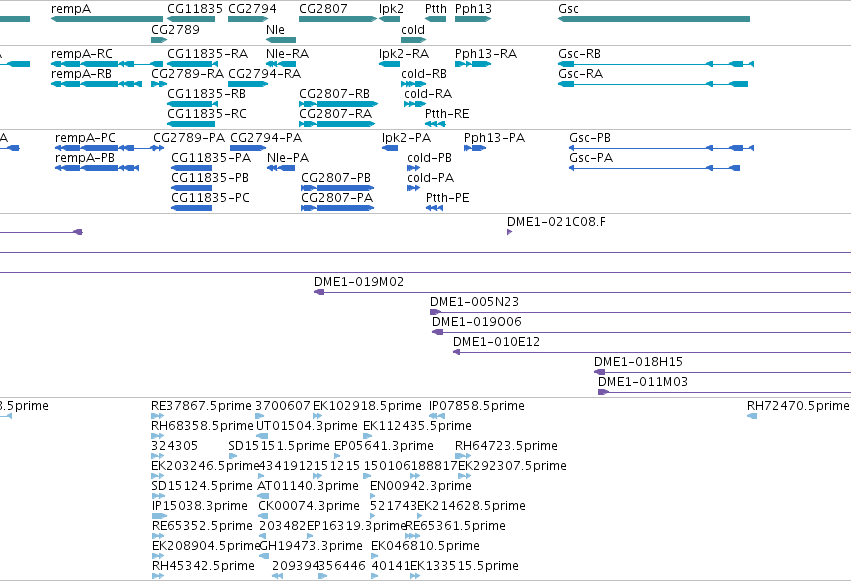Viewport: 851px width, 581px height.
Task: Click the CK00074.3prime EST feature
Action: click(263, 516)
